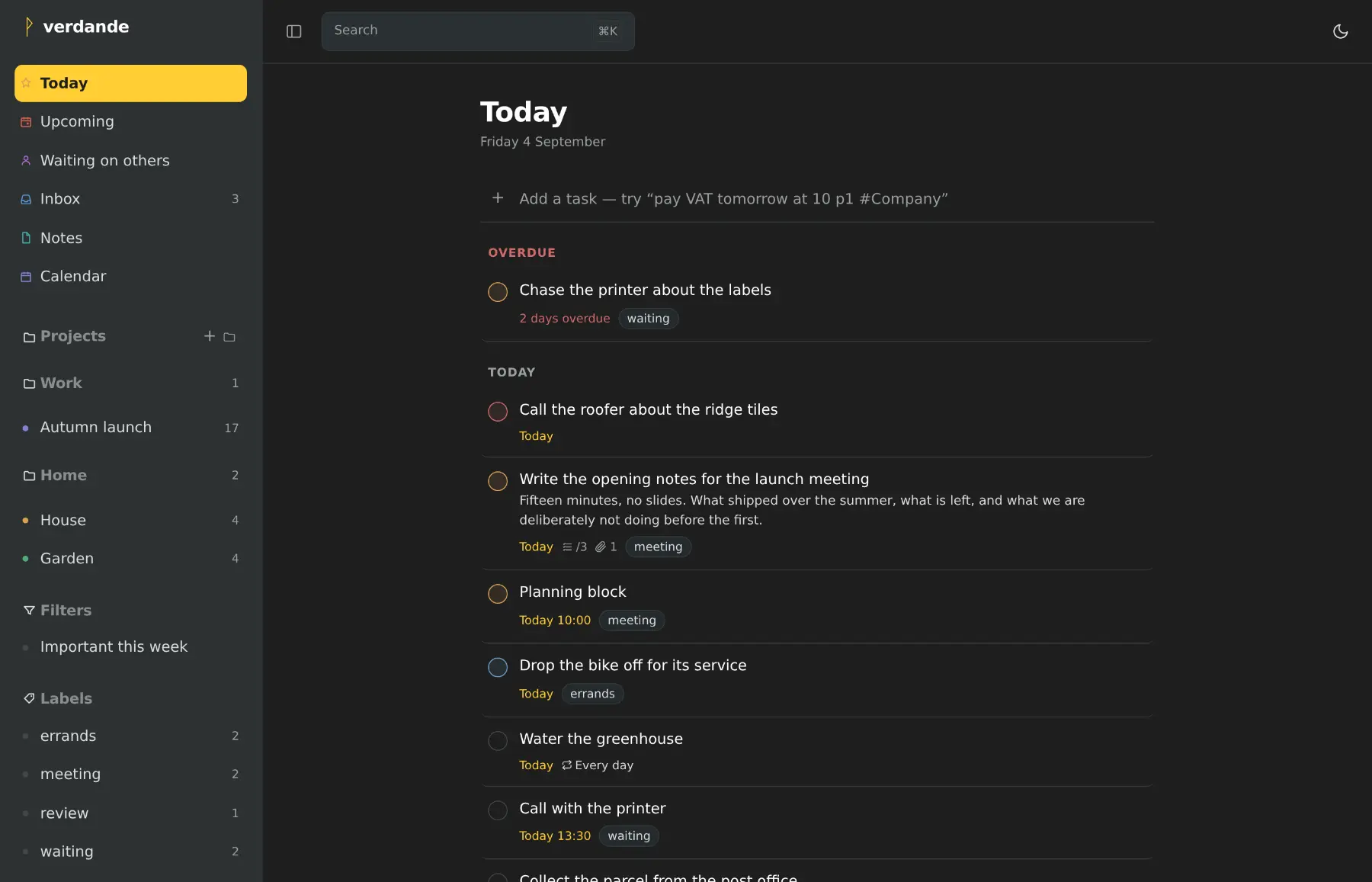Open the Notes section
The width and height of the screenshot is (1372, 882).
click(130, 238)
